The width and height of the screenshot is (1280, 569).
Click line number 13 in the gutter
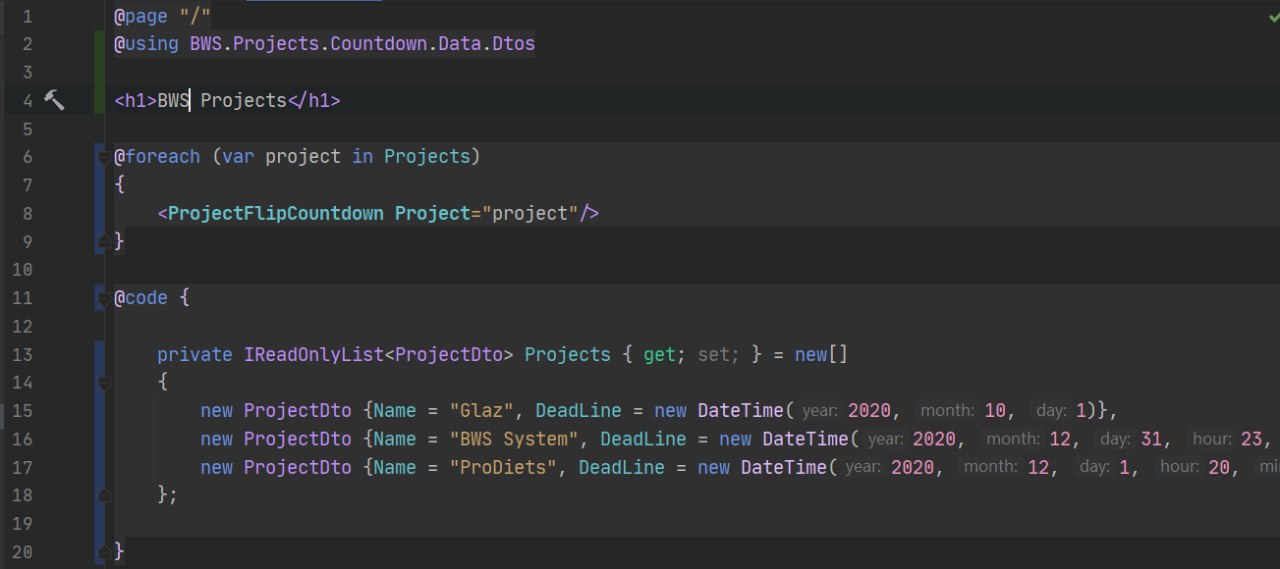pyautogui.click(x=22, y=354)
